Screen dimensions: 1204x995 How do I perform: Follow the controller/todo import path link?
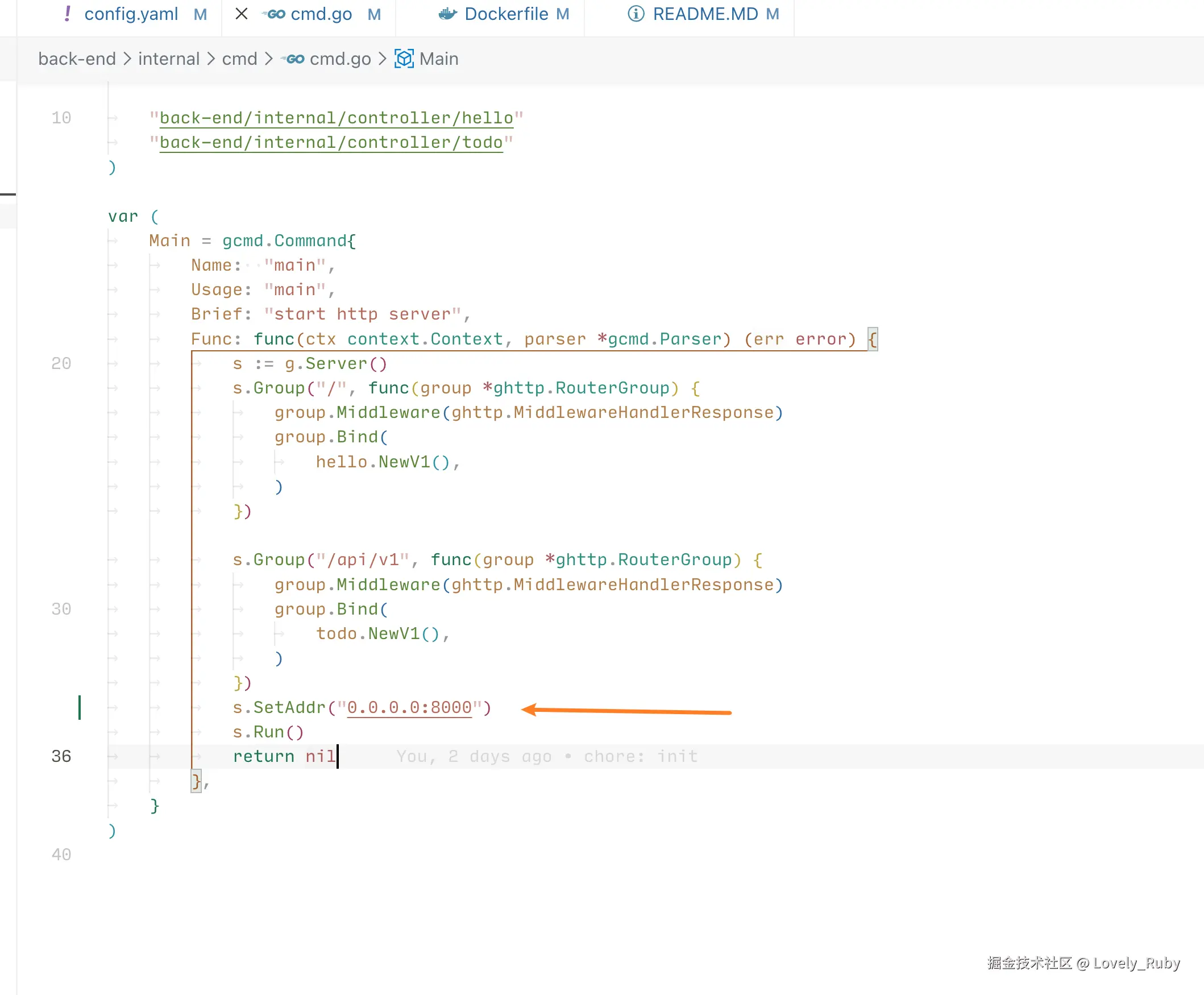pyautogui.click(x=331, y=142)
